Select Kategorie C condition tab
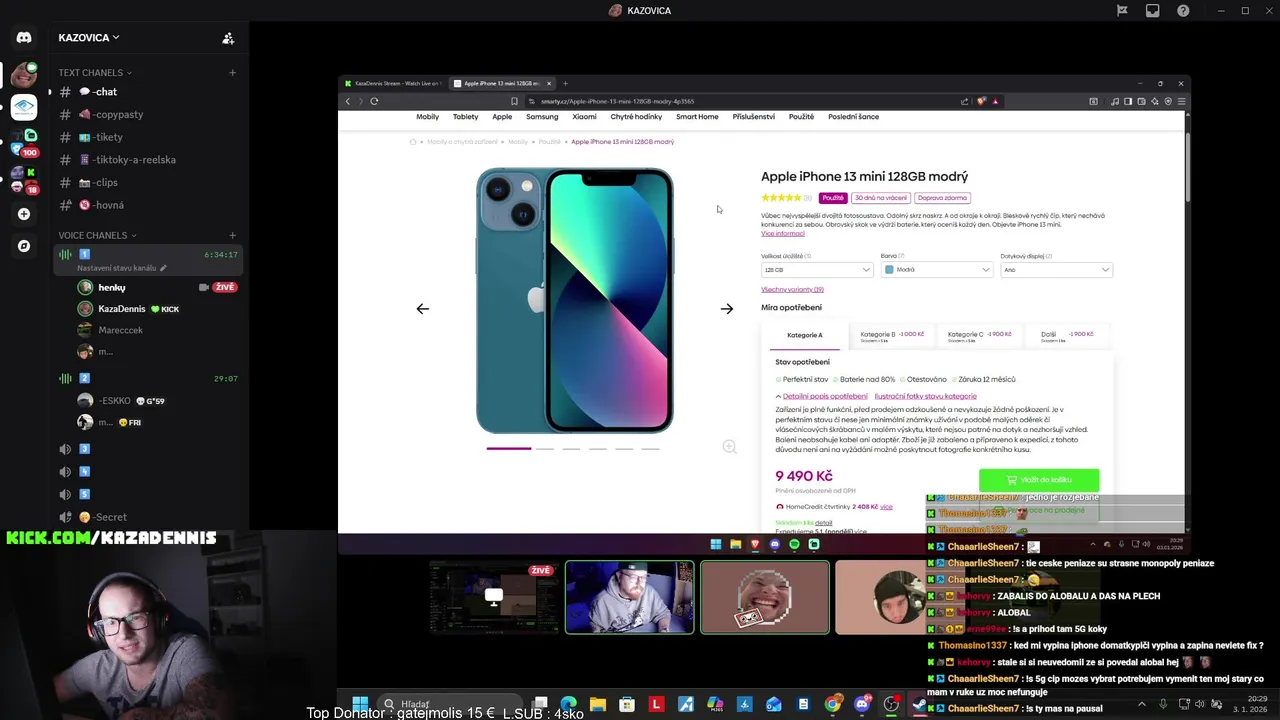 pos(979,335)
